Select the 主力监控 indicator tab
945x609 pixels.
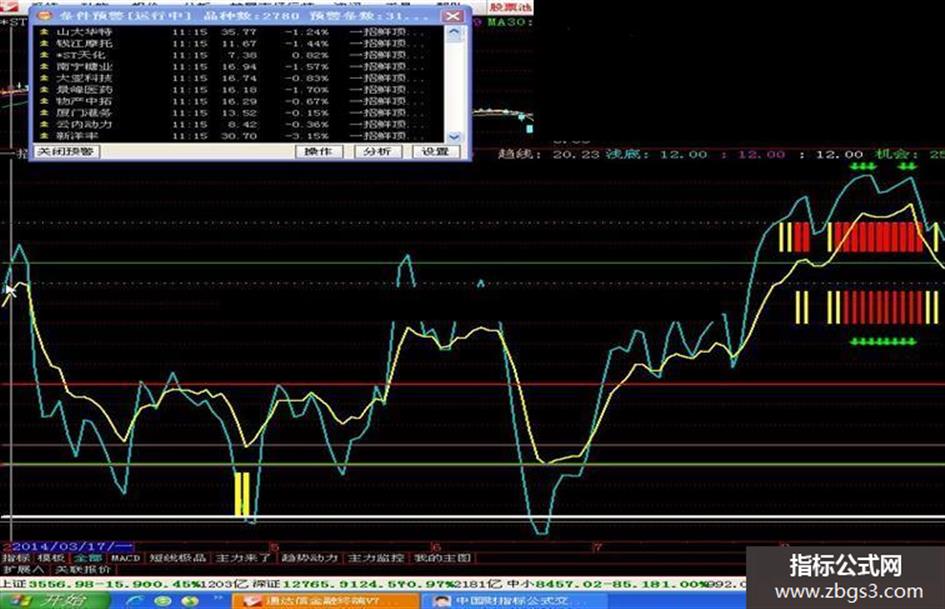tap(376, 558)
